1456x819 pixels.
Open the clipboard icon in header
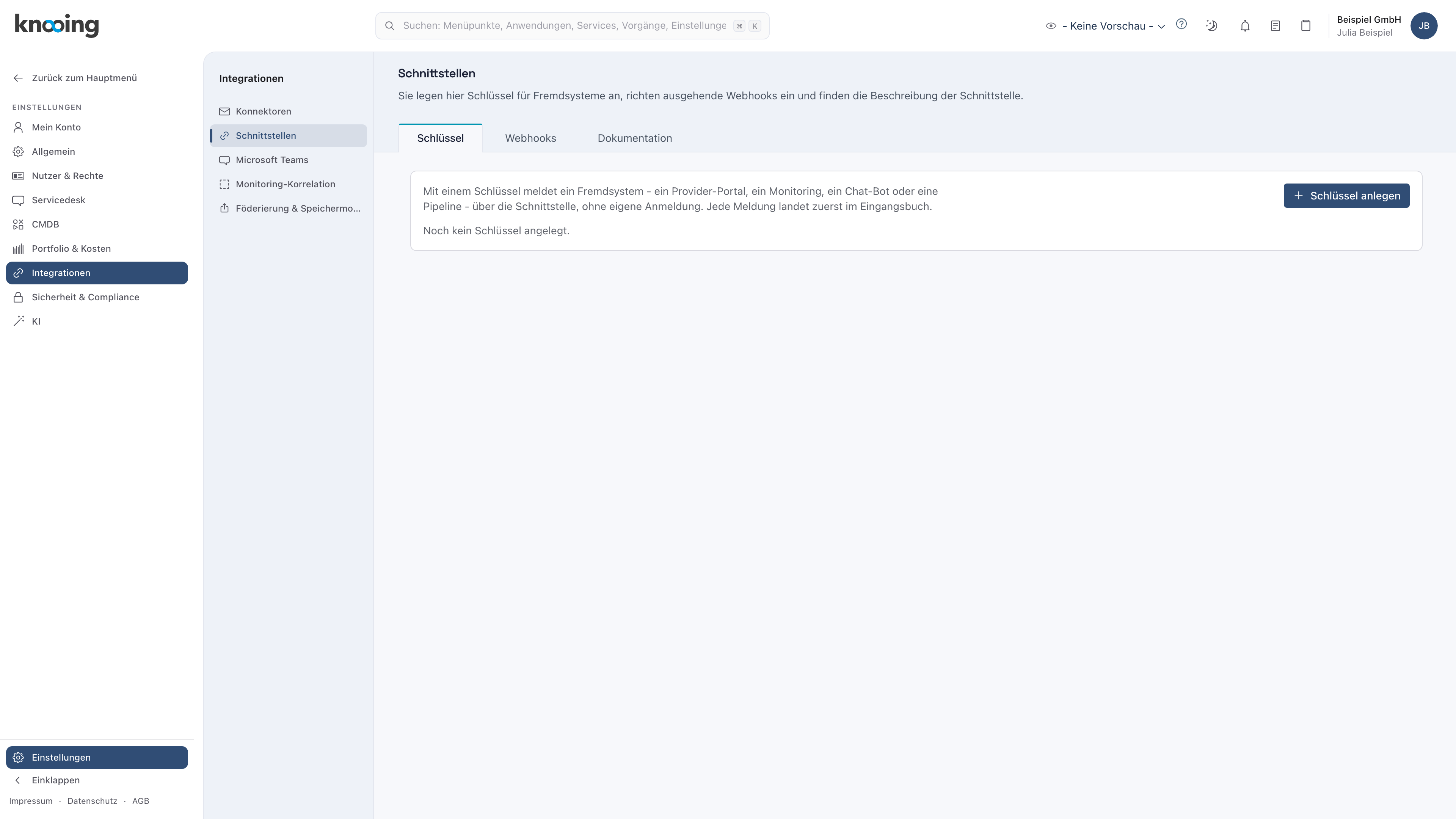[x=1305, y=25]
